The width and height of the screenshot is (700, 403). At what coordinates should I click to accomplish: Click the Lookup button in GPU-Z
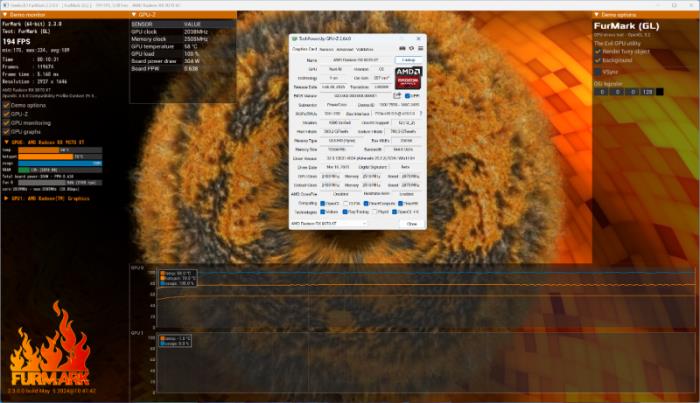408,60
